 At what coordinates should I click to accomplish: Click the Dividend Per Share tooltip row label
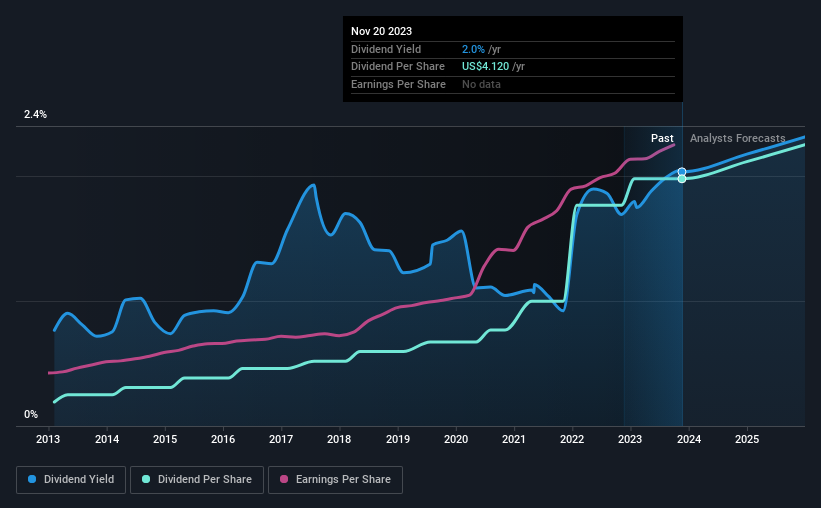point(398,67)
